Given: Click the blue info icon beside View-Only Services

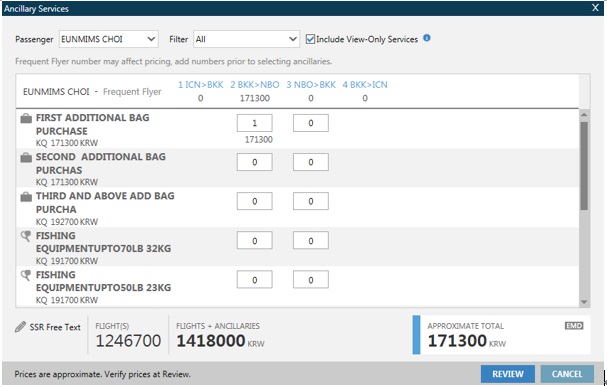Looking at the screenshot, I should pyautogui.click(x=427, y=38).
